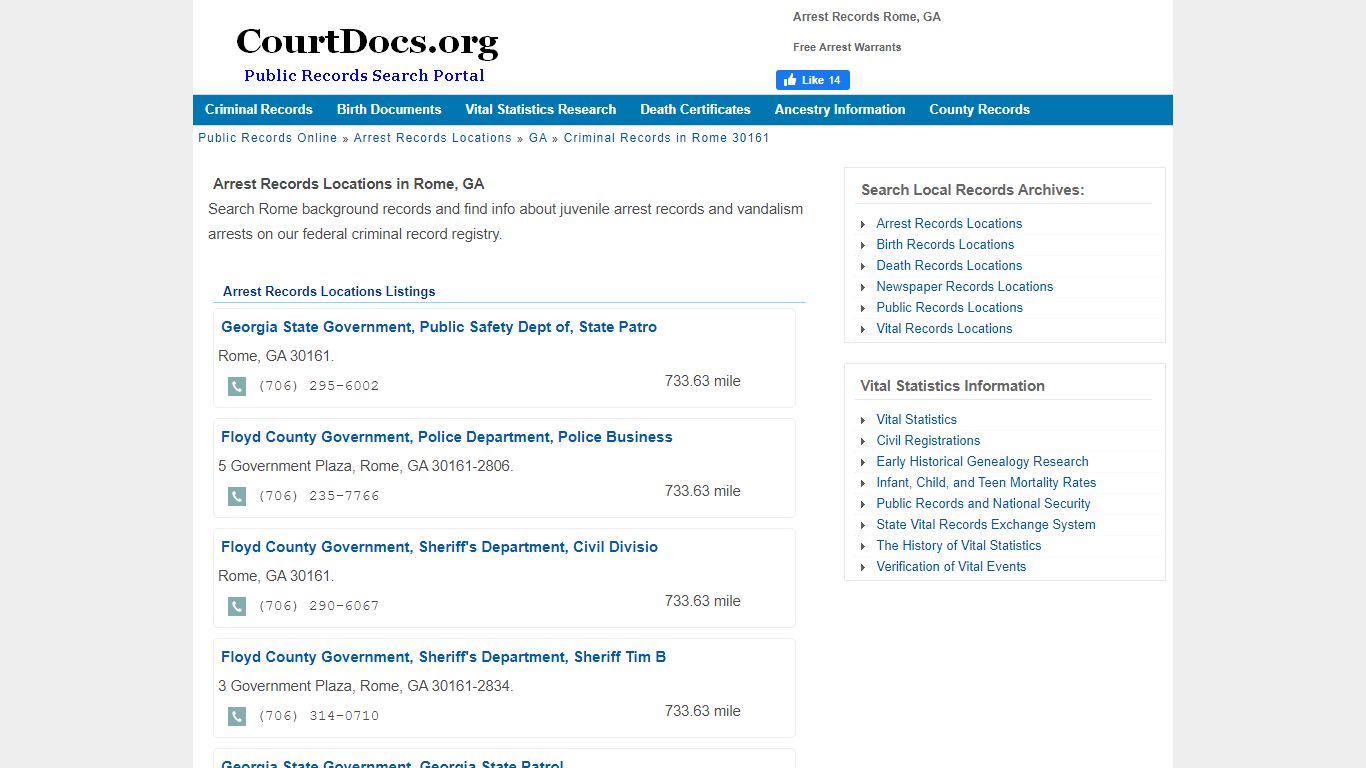Select phone number (706) 290-6067
Screen dimensions: 1366x768
[319, 606]
